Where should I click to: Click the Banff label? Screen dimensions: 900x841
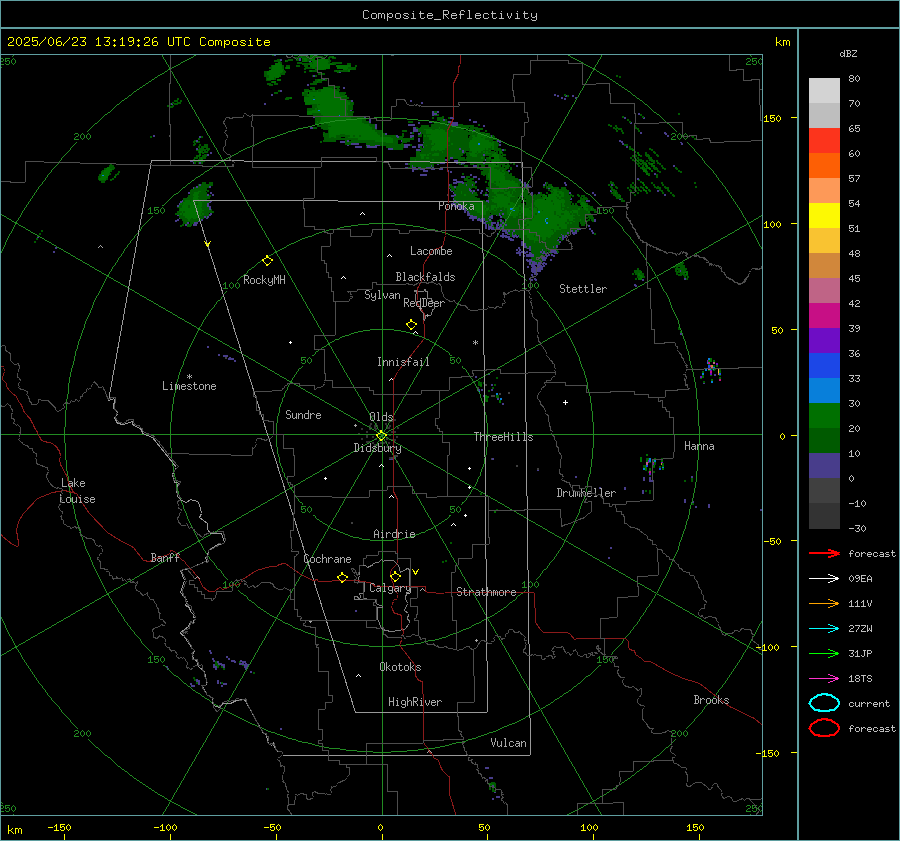(x=165, y=557)
